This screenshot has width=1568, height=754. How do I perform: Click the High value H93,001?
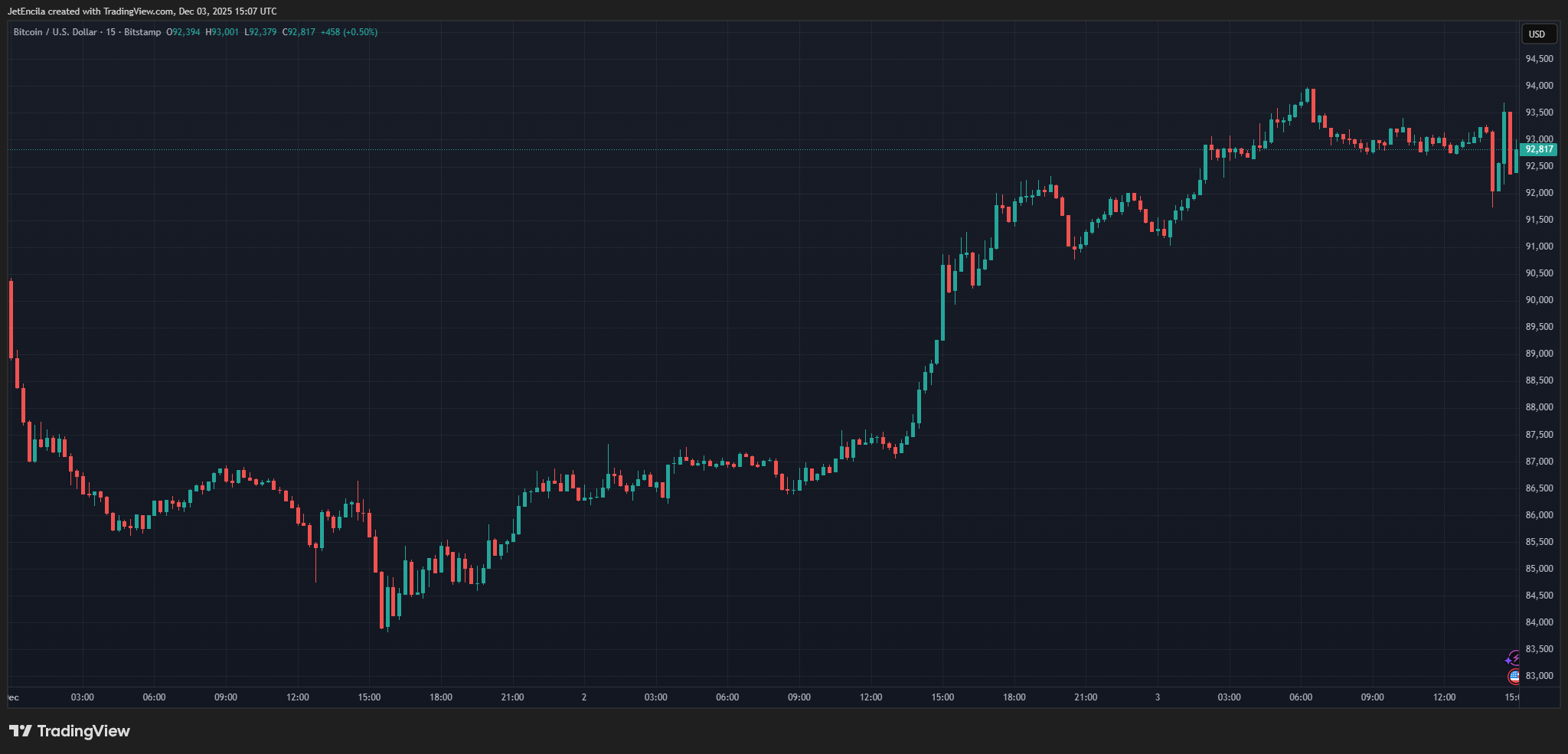[222, 32]
